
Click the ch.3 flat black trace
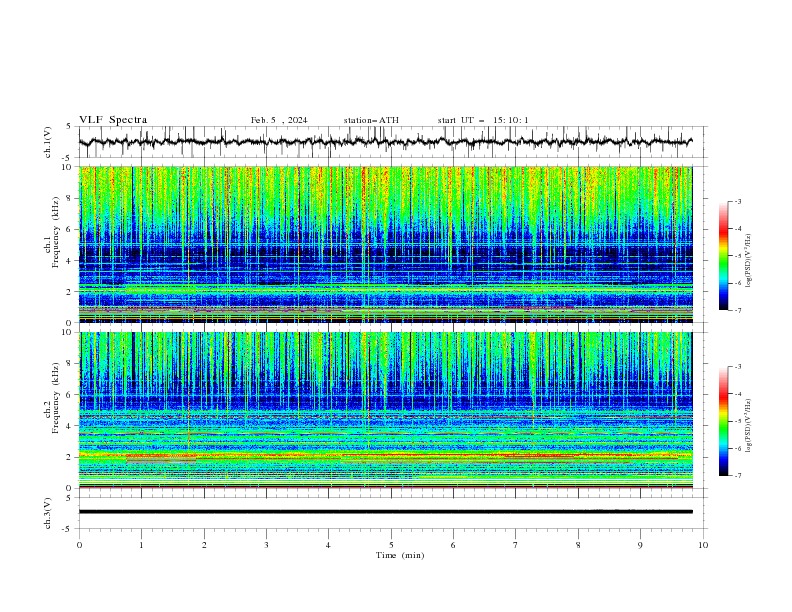(386, 512)
